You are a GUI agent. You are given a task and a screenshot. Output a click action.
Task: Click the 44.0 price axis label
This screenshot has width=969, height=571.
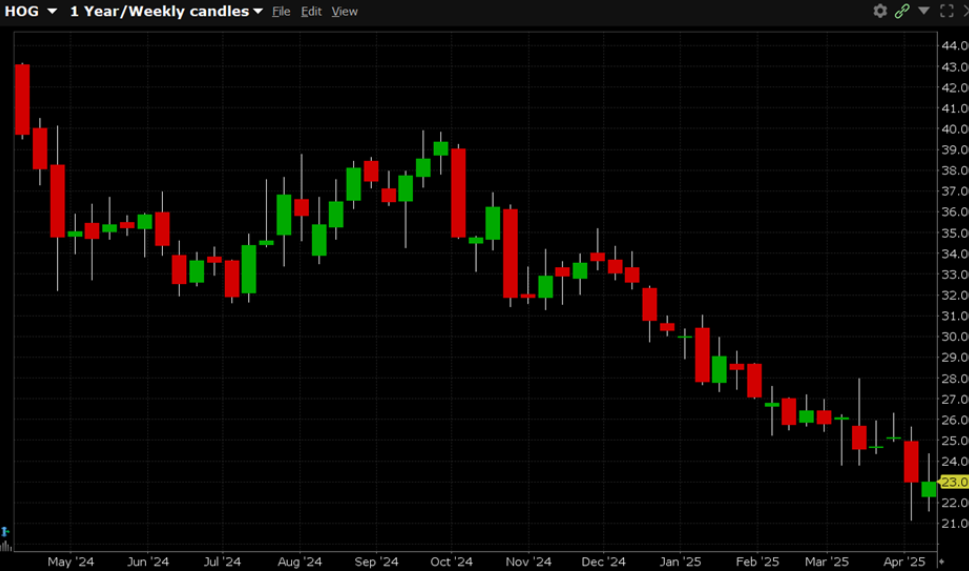pos(955,45)
